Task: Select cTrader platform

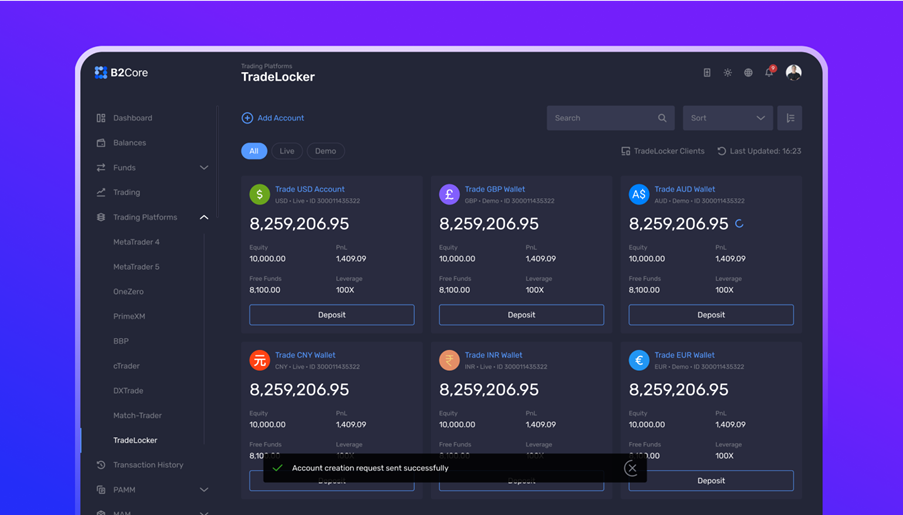Action: 127,366
